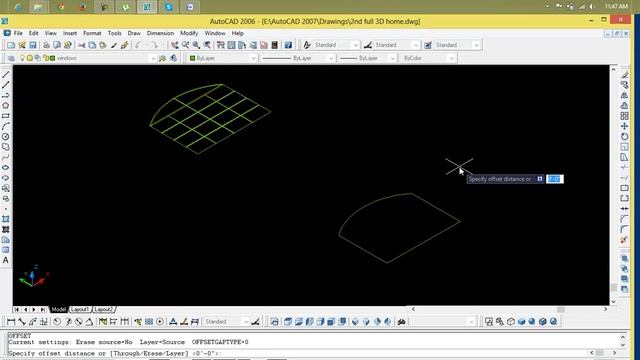The height and width of the screenshot is (360, 640).
Task: Select the Arc tool
Action: (6, 126)
